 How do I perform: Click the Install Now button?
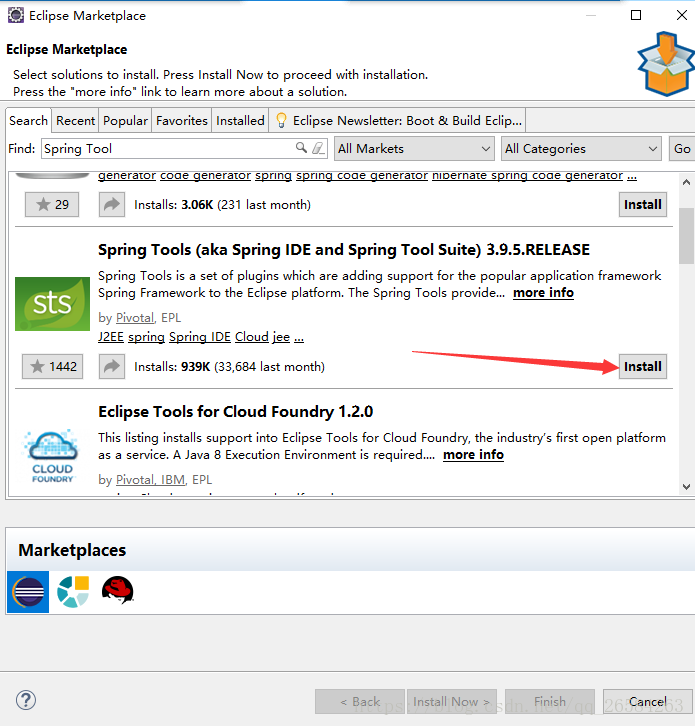(x=451, y=702)
